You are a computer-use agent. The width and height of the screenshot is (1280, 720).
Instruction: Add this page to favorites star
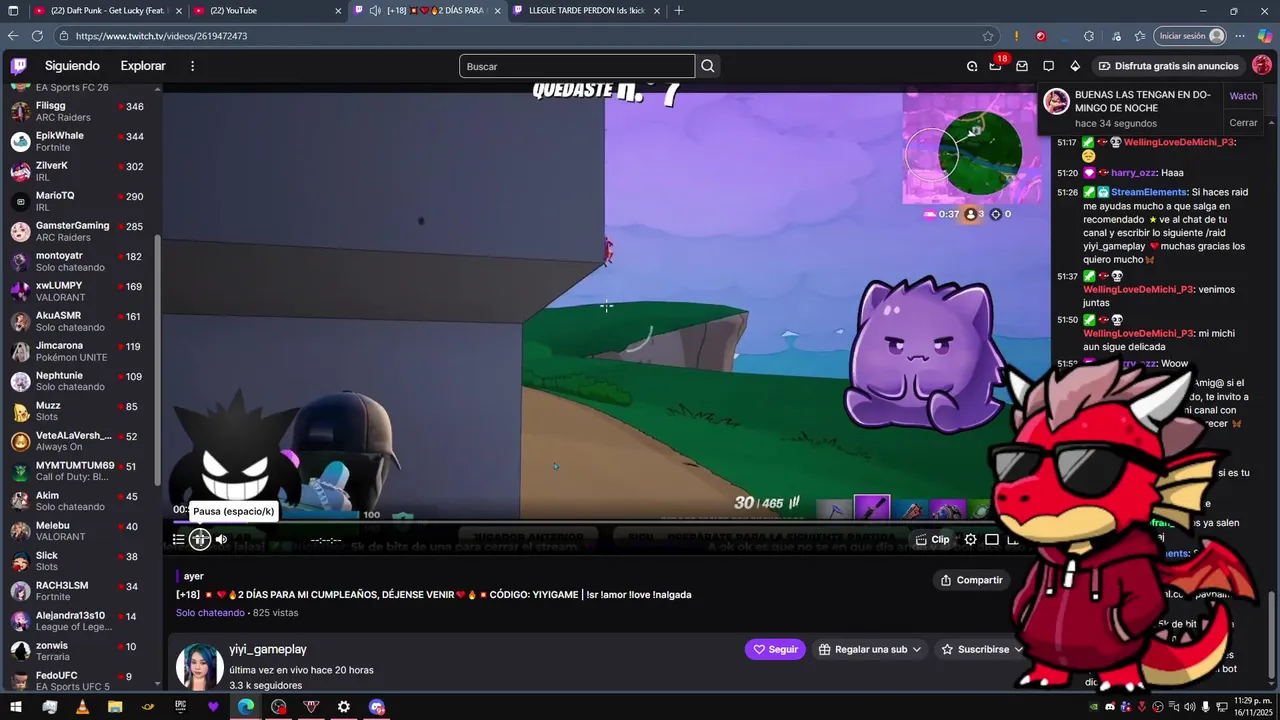(988, 36)
